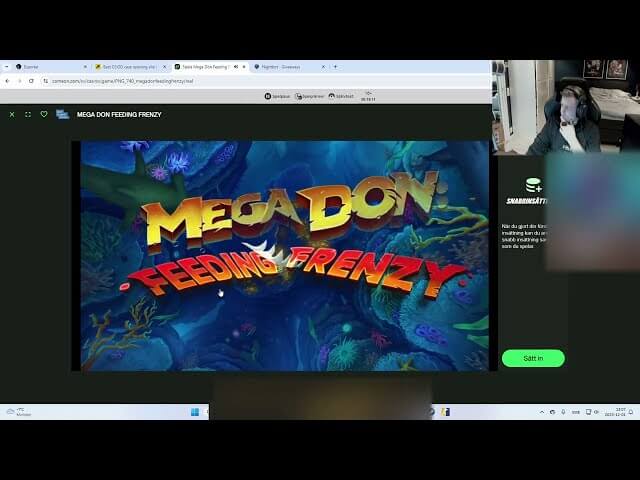Open the Självtest self-test link
The width and height of the screenshot is (640, 480).
coord(341,96)
